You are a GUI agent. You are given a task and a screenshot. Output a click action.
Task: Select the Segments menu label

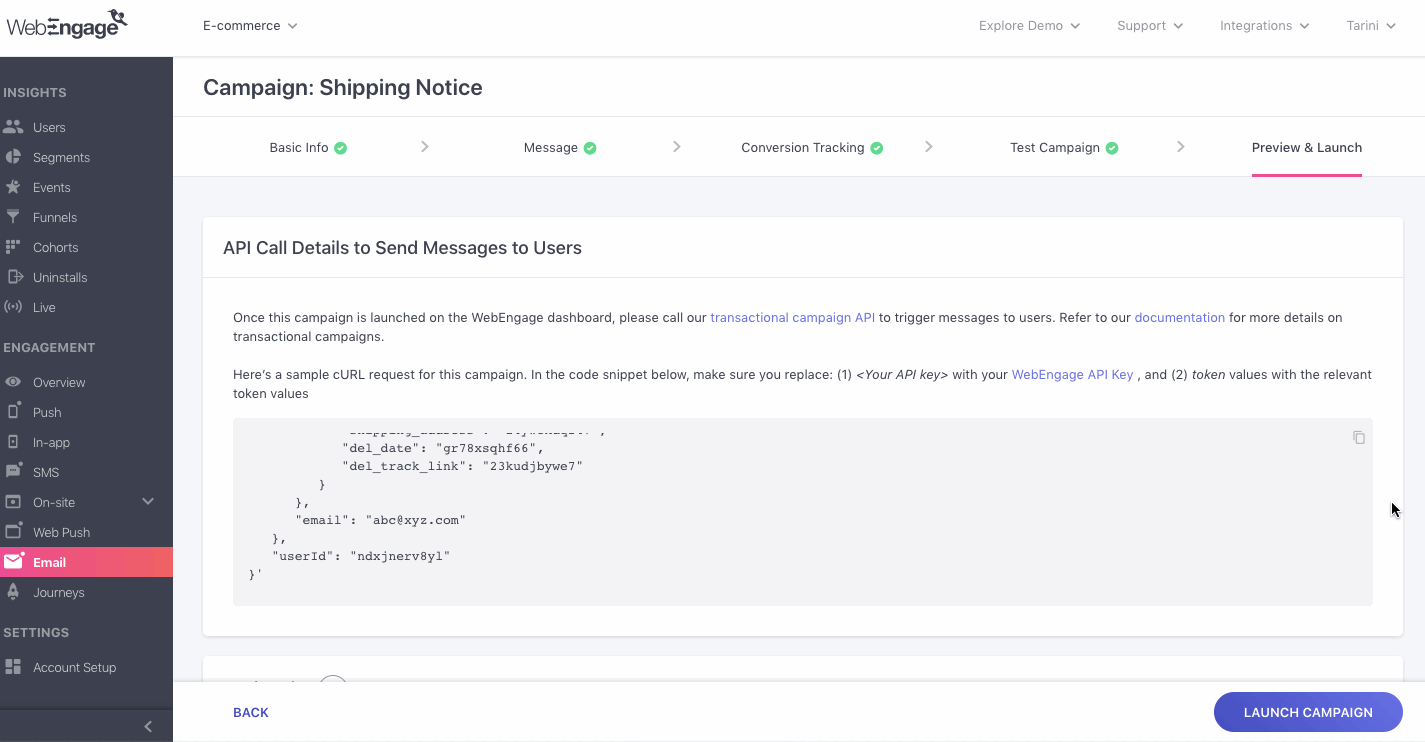(61, 158)
